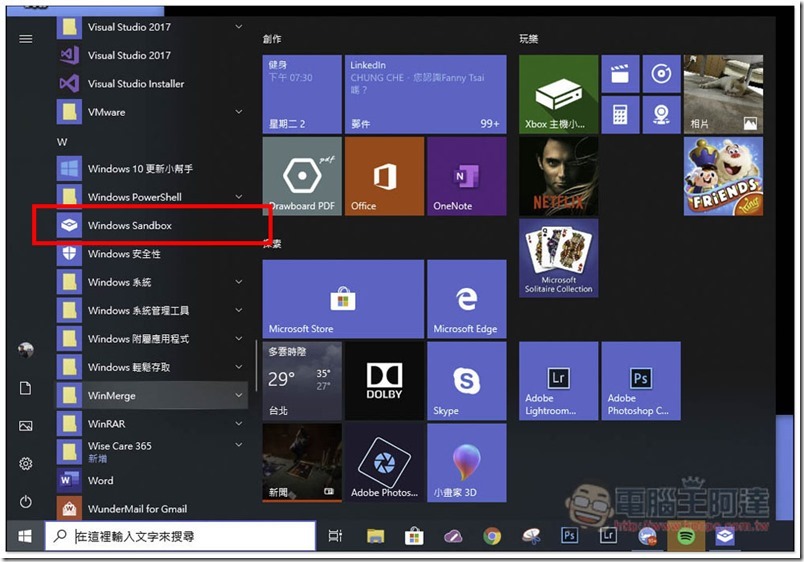
Task: Open the Power options button
Action: 26,501
